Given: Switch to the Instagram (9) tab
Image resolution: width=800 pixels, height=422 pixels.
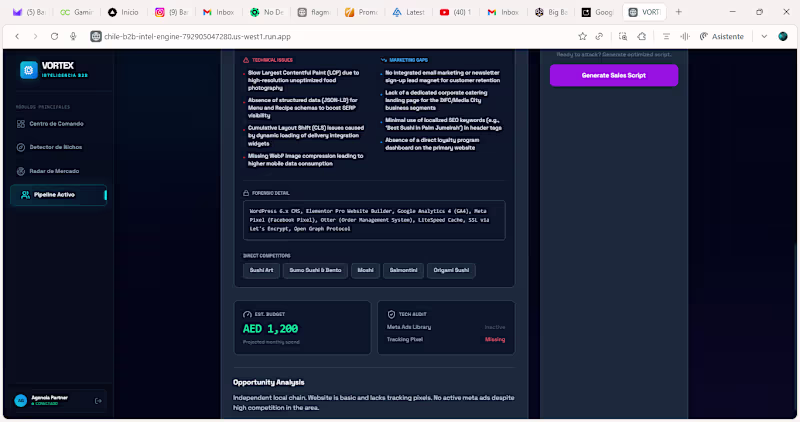Looking at the screenshot, I should pyautogui.click(x=171, y=12).
